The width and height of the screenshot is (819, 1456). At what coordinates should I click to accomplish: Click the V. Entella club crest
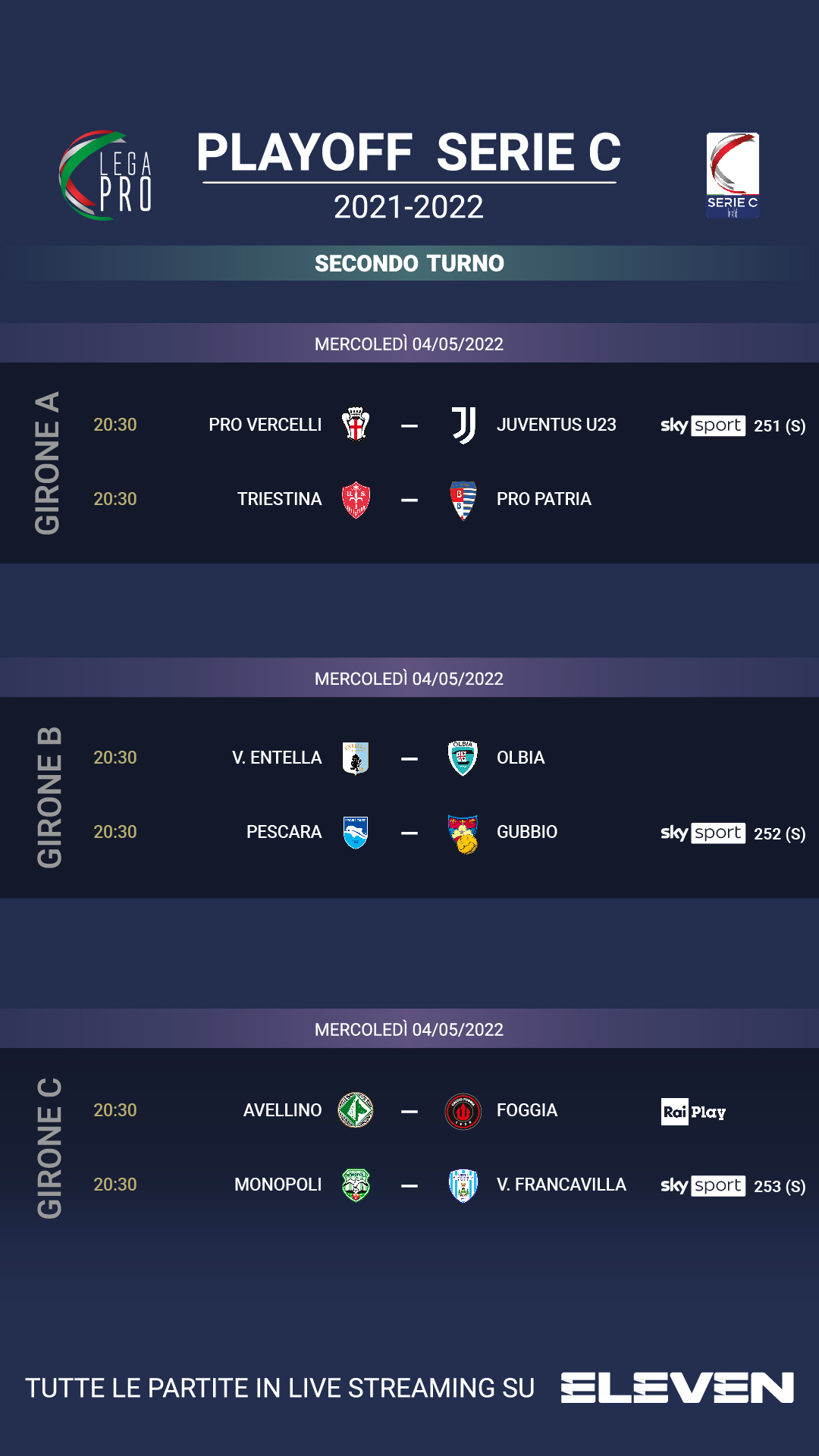[x=356, y=758]
